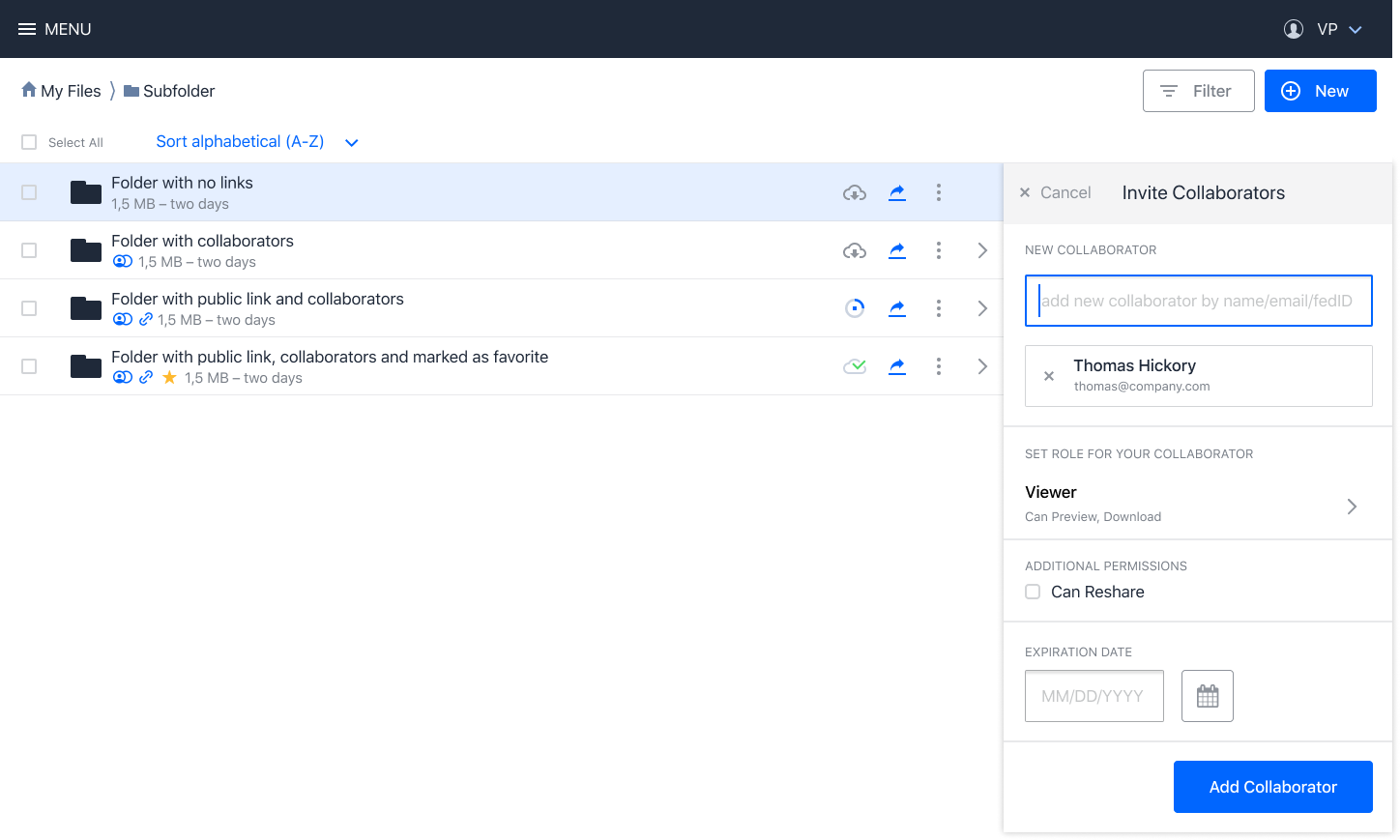This screenshot has width=1400, height=840.
Task: Open three-dot menu for Folder with collaborators
Action: pyautogui.click(x=938, y=250)
